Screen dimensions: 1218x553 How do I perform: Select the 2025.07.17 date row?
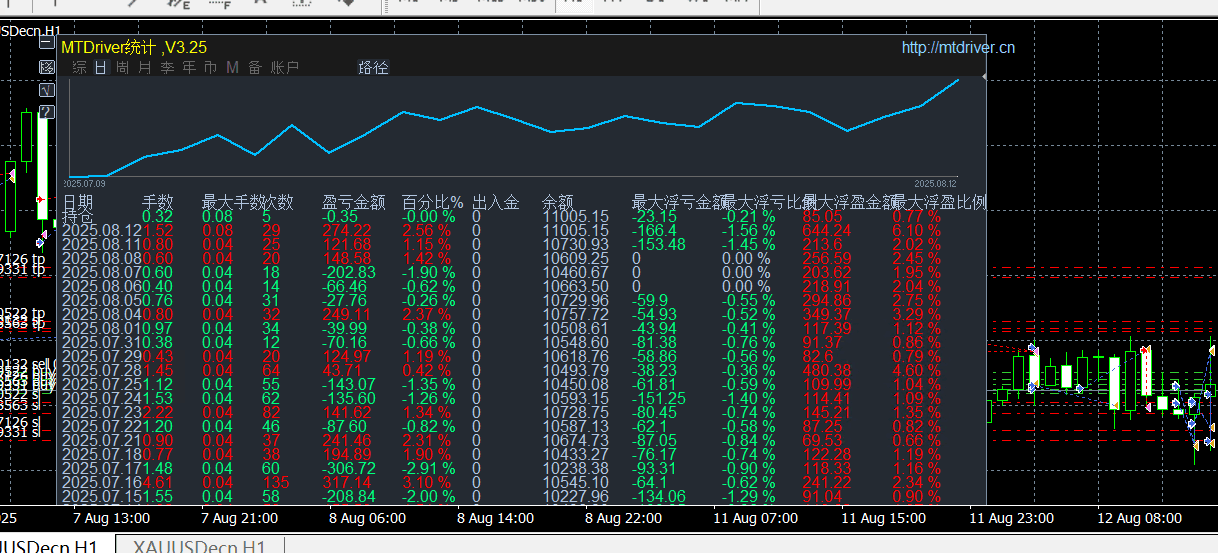pos(101,468)
